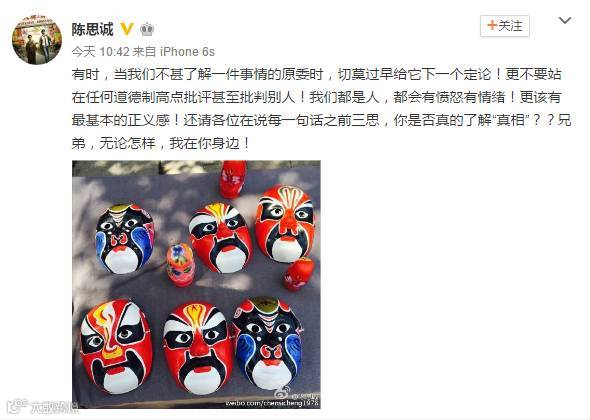Click the post text body
The height and width of the screenshot is (420, 590).
coord(321,108)
